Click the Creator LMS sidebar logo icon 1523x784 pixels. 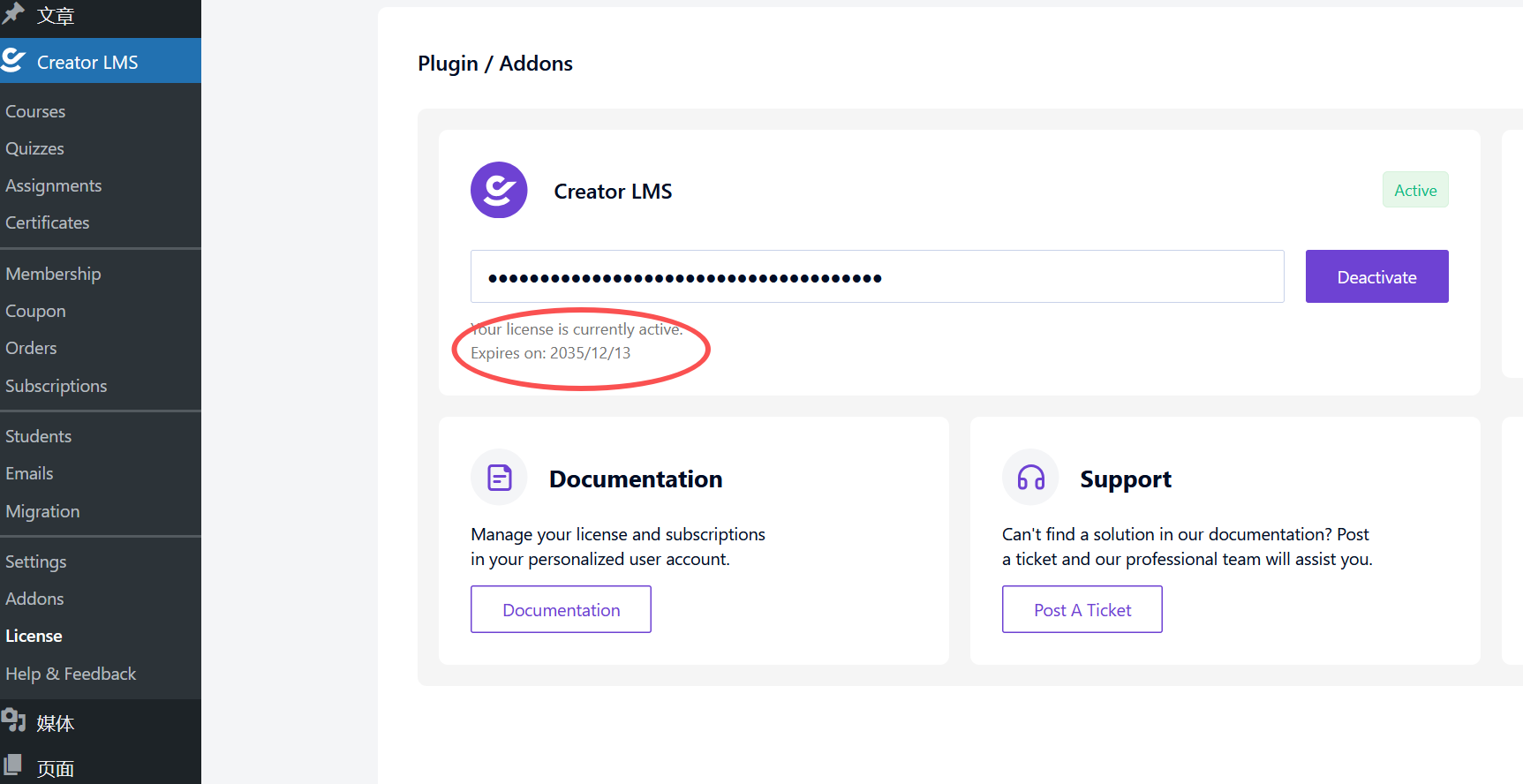(x=13, y=61)
